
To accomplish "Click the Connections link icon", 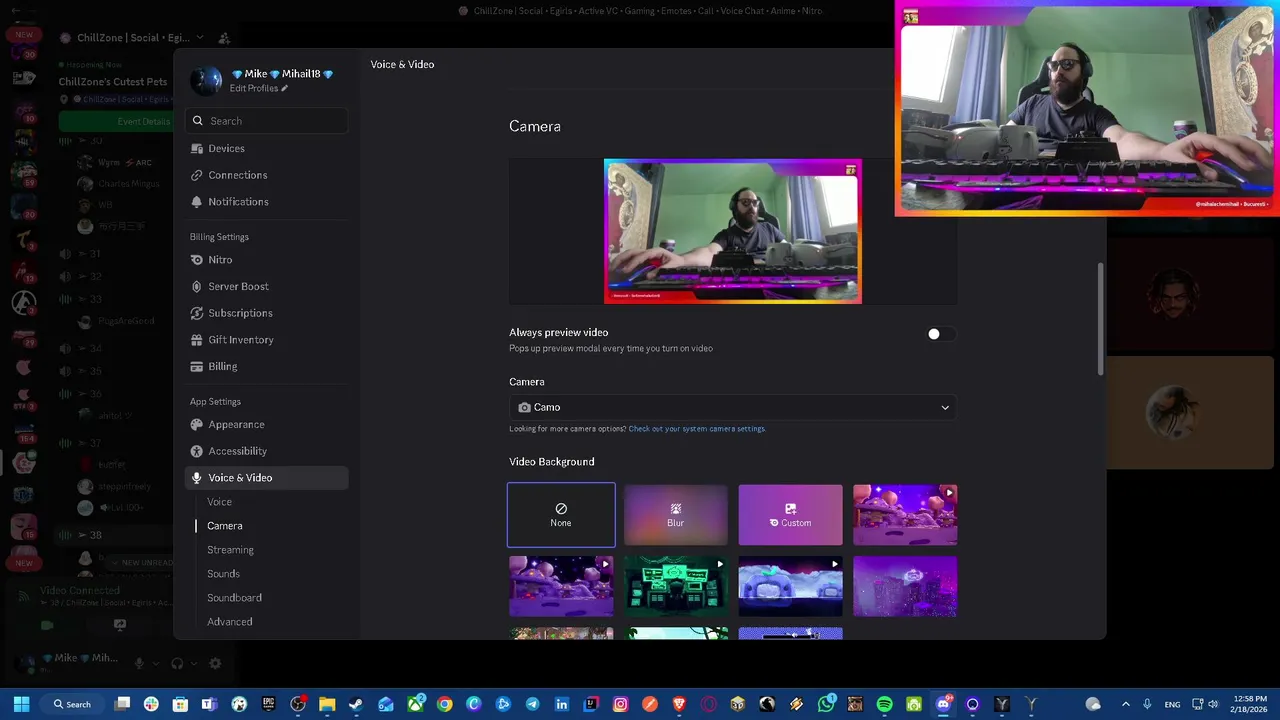I will click(197, 175).
